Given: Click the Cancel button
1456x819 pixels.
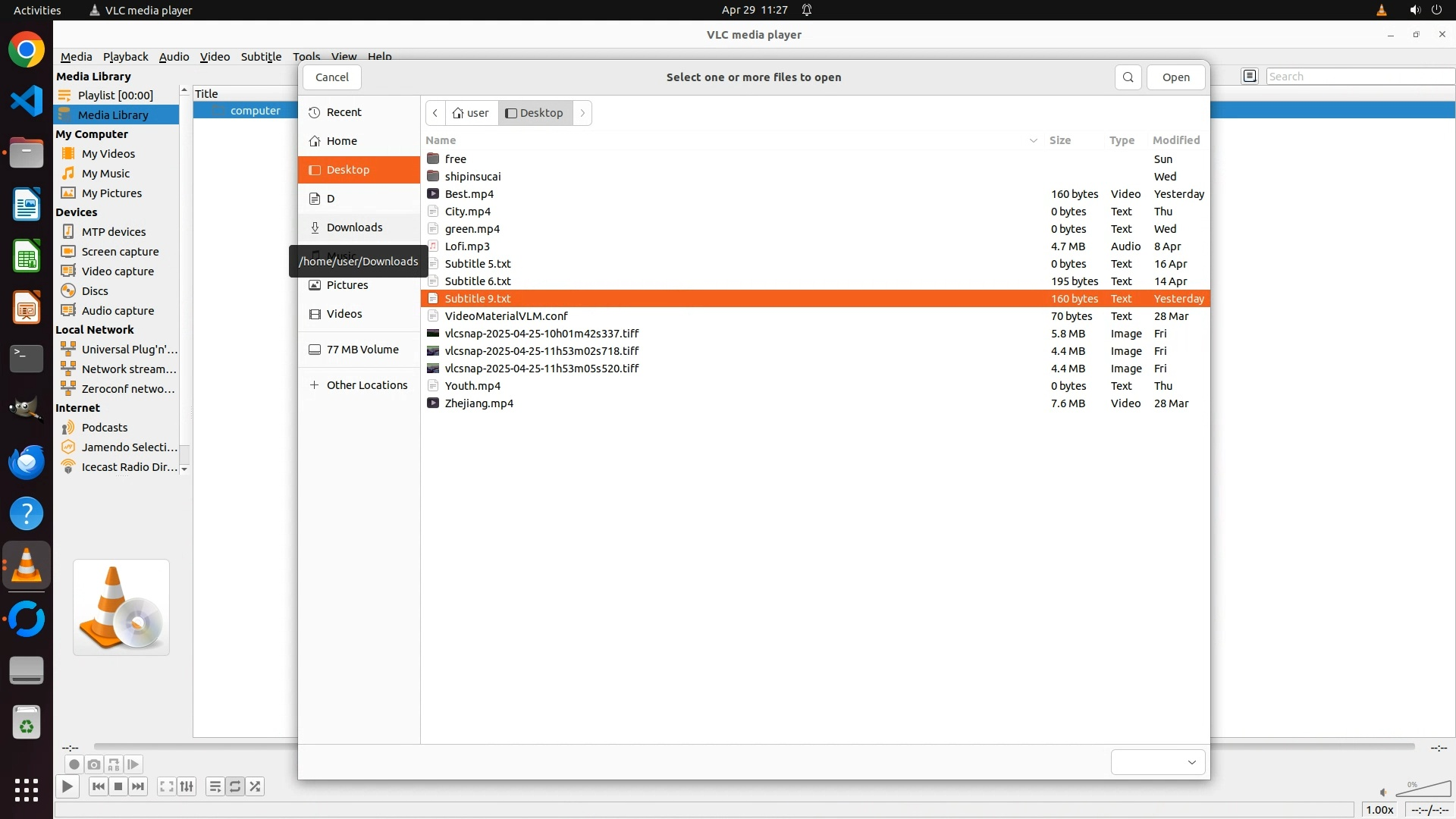Looking at the screenshot, I should click(x=331, y=77).
